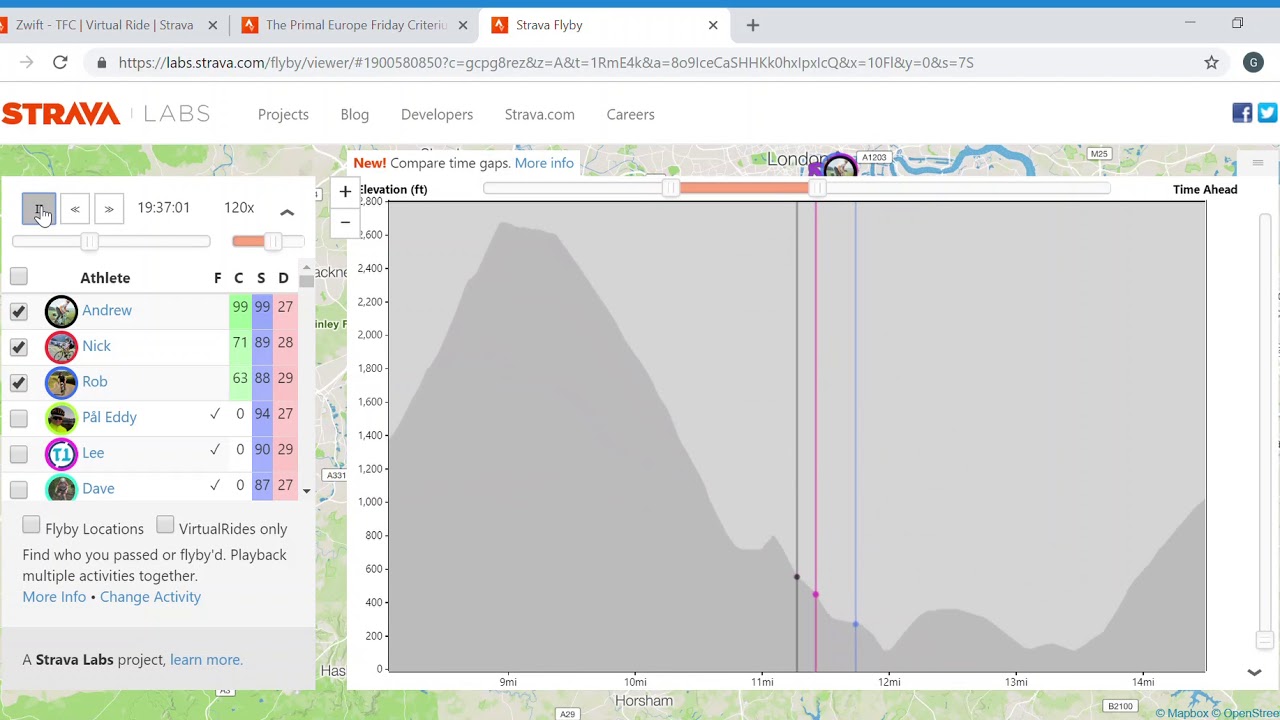The width and height of the screenshot is (1280, 720).
Task: Close the Strava Flyby tab
Action: click(x=713, y=25)
